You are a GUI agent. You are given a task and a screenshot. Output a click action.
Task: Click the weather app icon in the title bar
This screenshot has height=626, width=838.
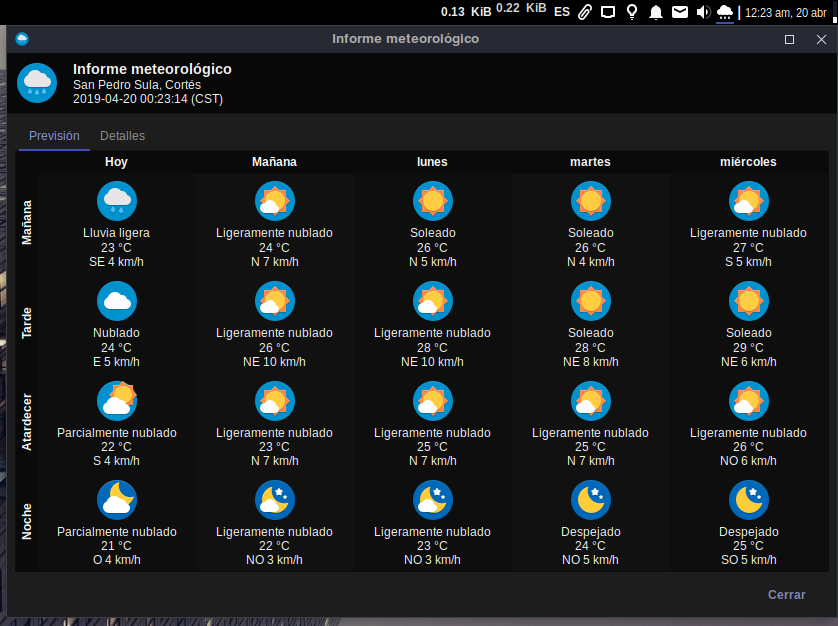[x=22, y=39]
